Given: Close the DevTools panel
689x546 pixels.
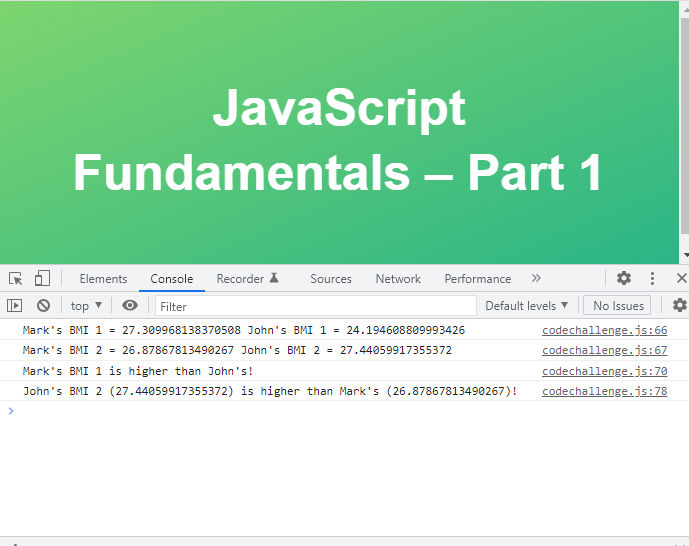Looking at the screenshot, I should point(682,278).
